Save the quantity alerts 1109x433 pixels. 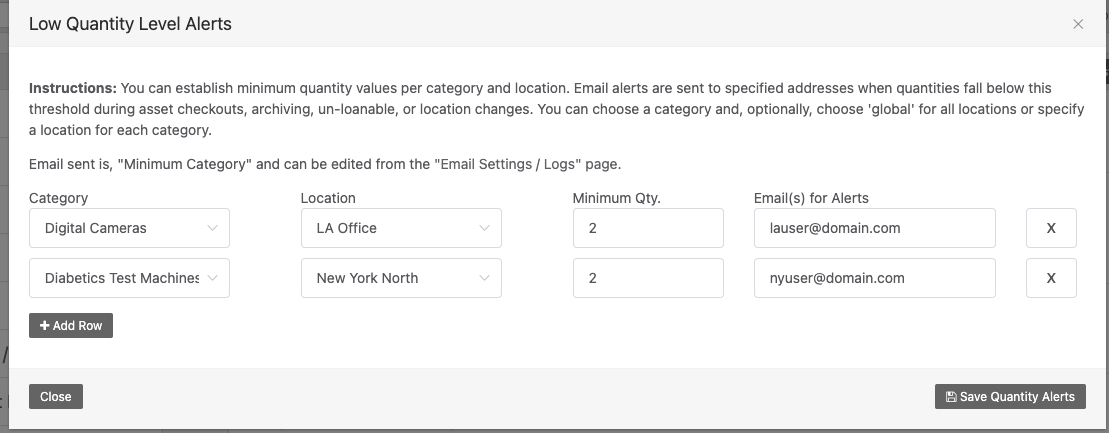1010,397
